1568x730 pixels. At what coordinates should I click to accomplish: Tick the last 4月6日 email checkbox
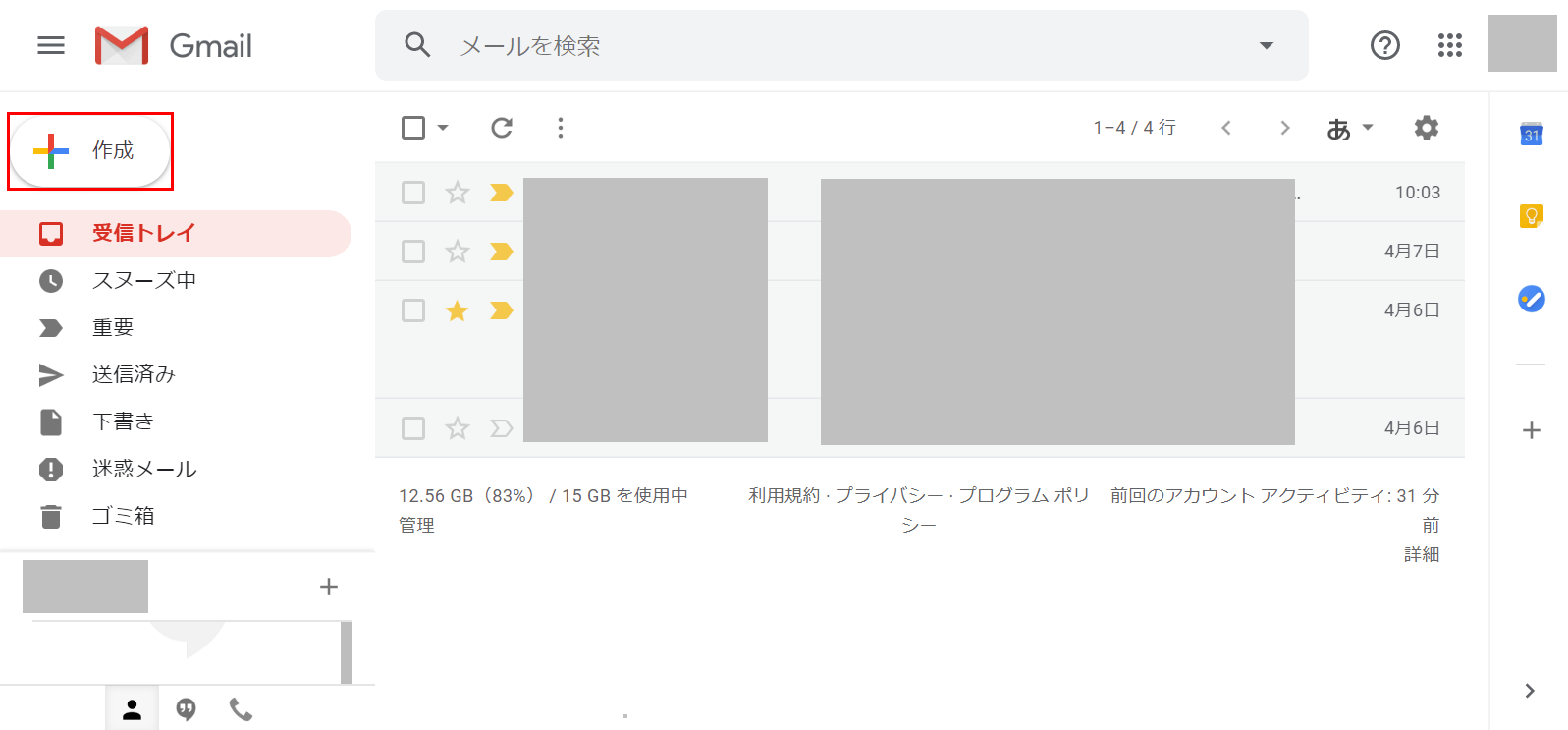(413, 428)
